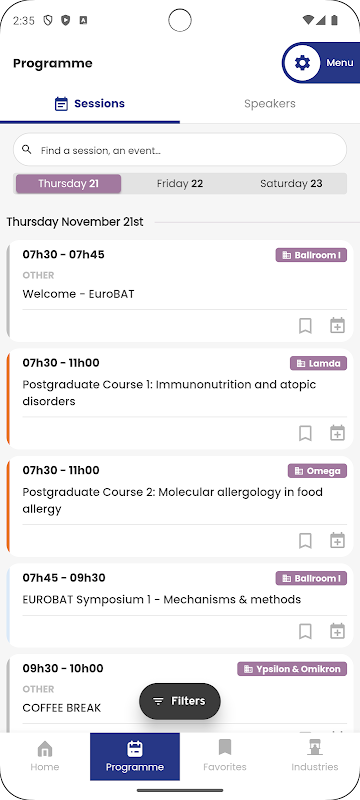Select Saturday 23 date
Image resolution: width=360 pixels, height=800 pixels.
pos(291,184)
